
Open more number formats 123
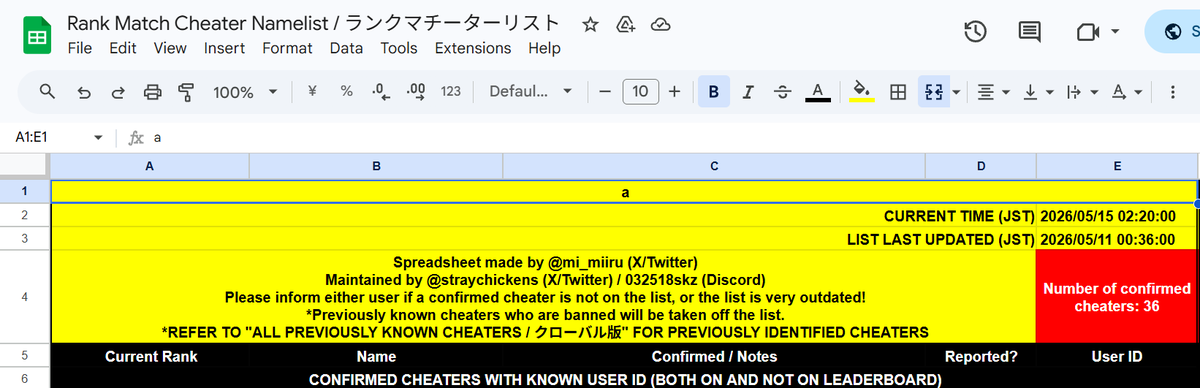click(x=451, y=92)
